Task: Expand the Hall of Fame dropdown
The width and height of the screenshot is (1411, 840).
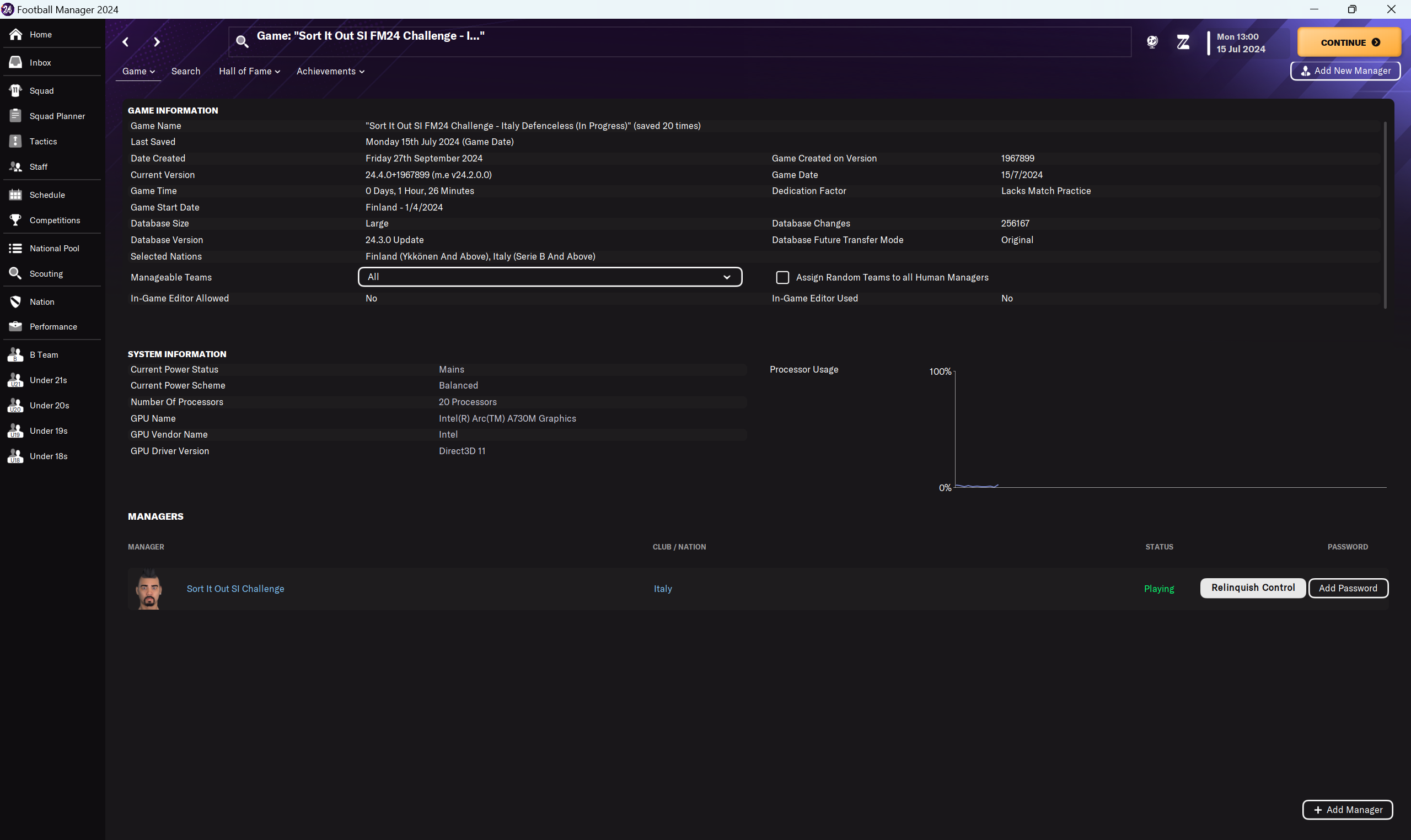Action: coord(249,71)
